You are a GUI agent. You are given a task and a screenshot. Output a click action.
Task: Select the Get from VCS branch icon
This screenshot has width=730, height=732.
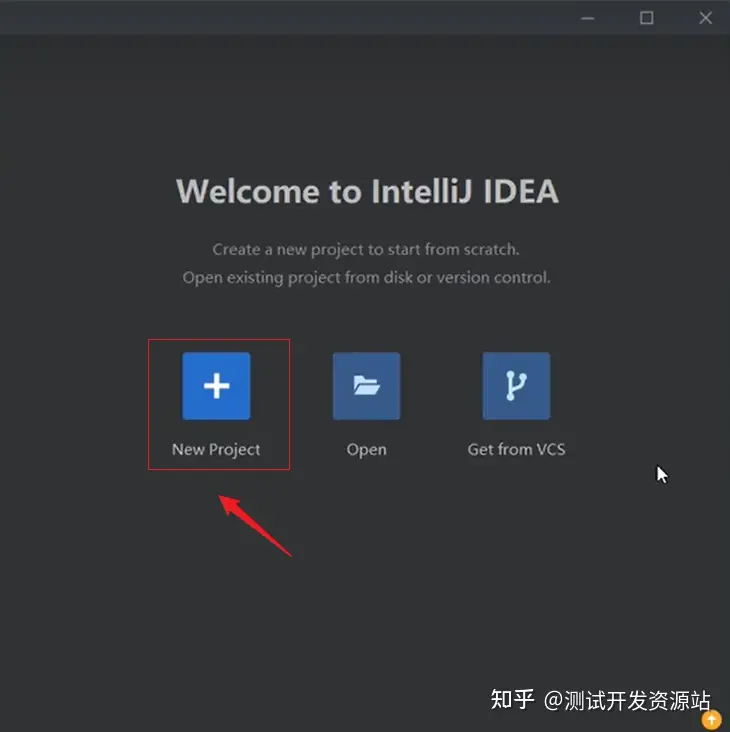pos(516,386)
